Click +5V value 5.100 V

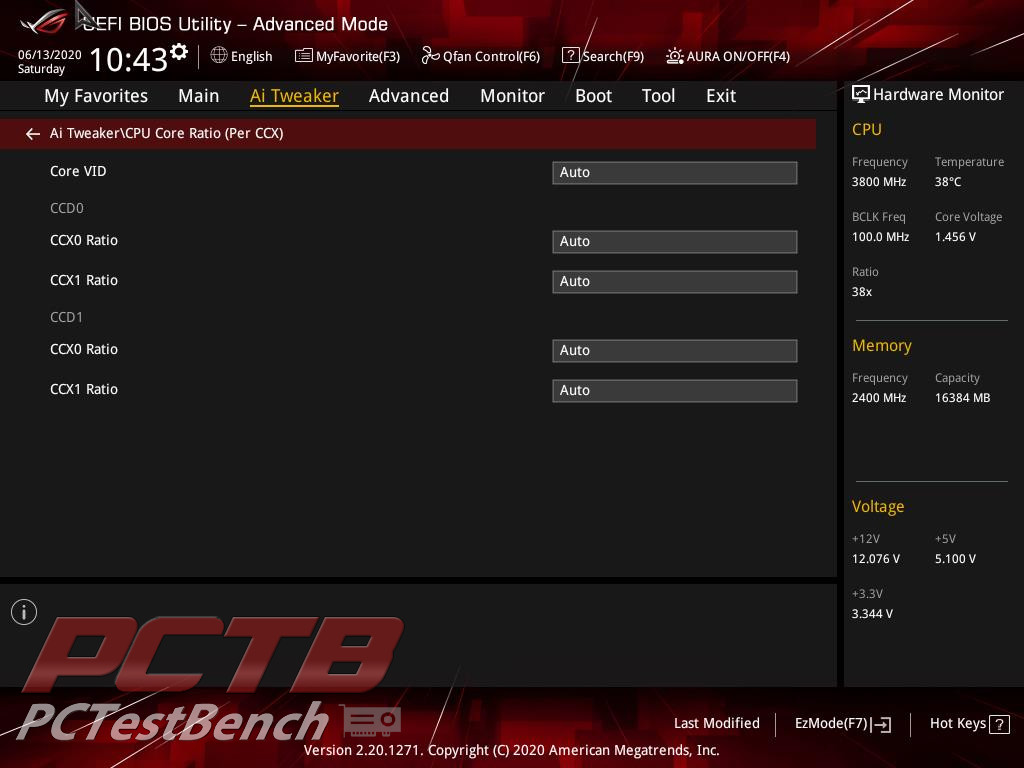tap(955, 559)
